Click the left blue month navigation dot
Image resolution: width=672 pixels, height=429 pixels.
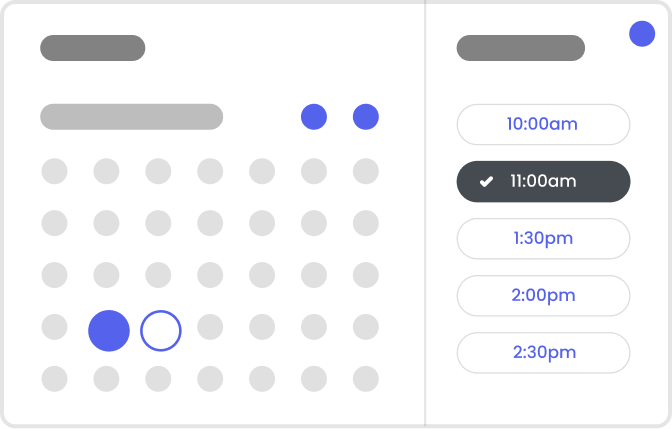314,117
